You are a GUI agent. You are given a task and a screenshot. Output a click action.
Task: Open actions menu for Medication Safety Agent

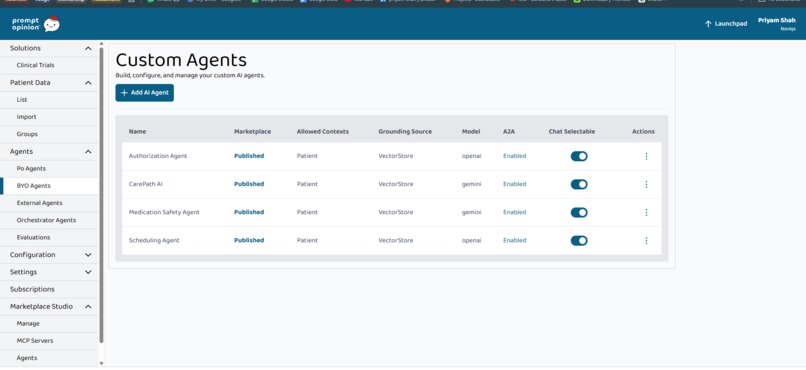click(x=646, y=212)
